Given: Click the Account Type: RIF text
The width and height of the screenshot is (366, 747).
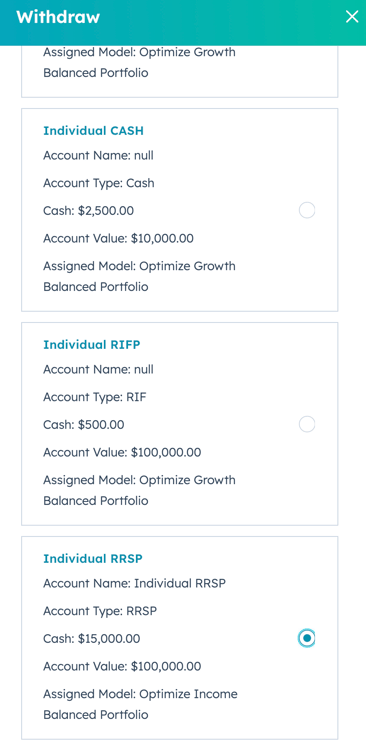Looking at the screenshot, I should pos(94,397).
